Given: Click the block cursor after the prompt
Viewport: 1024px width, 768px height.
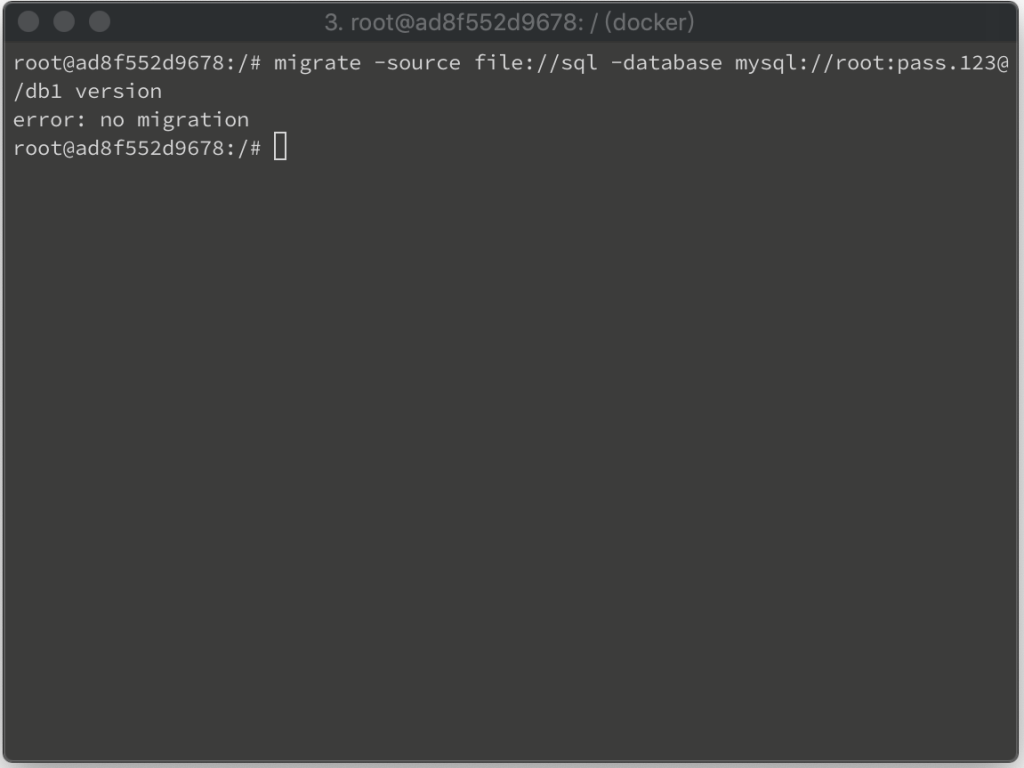Looking at the screenshot, I should click(x=280, y=146).
